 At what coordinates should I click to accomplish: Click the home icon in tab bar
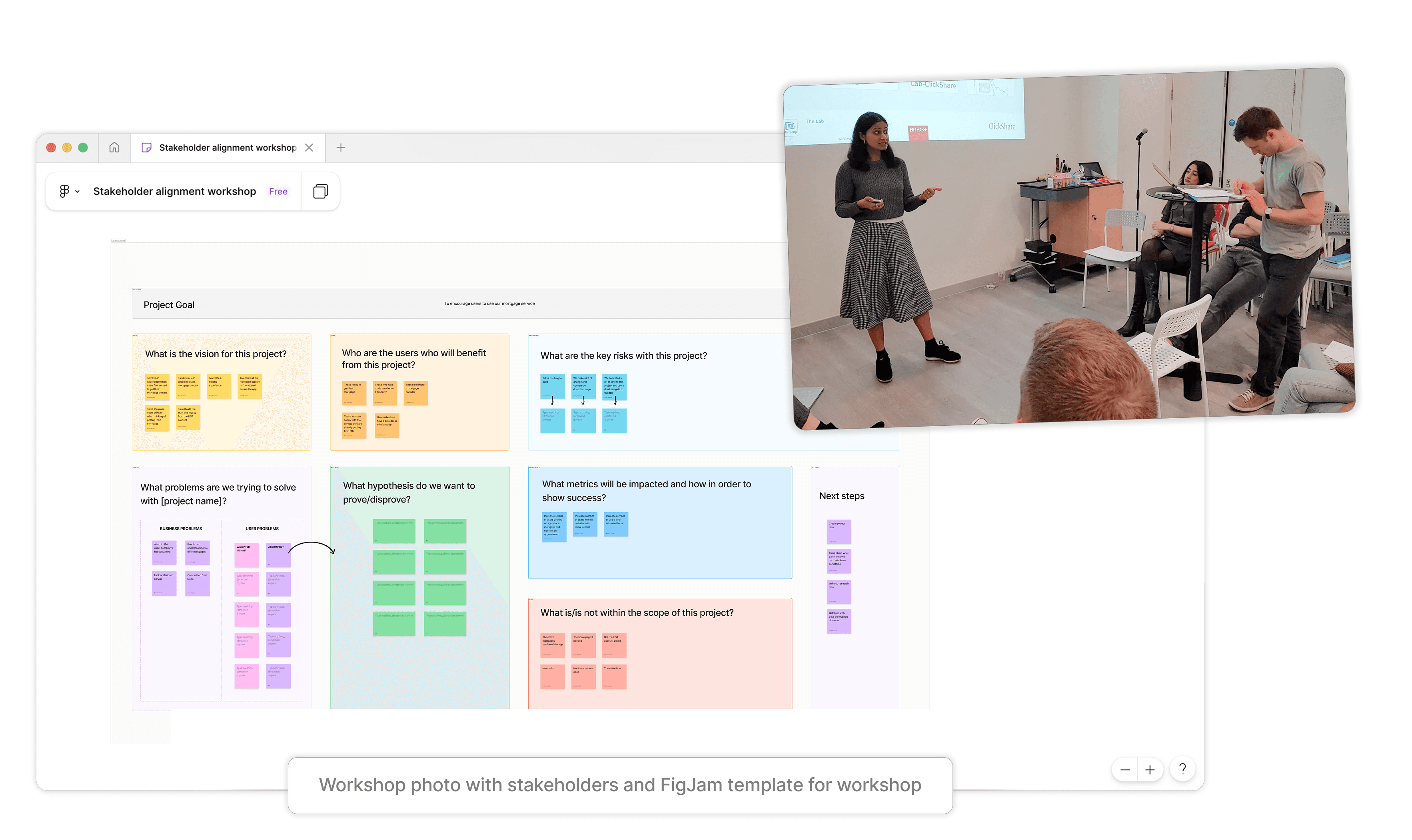coord(114,148)
